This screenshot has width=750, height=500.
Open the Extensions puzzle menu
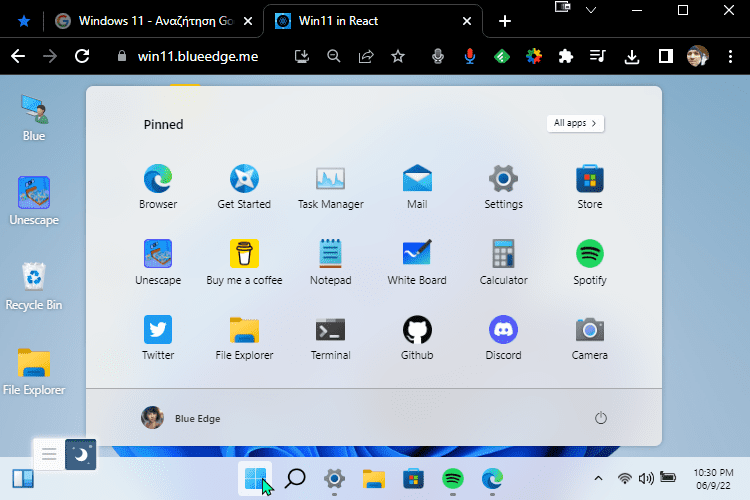(x=566, y=56)
